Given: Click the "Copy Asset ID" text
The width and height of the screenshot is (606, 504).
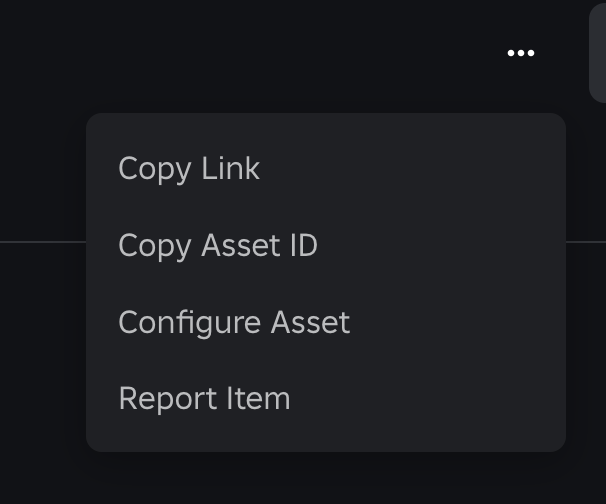Looking at the screenshot, I should tap(218, 245).
